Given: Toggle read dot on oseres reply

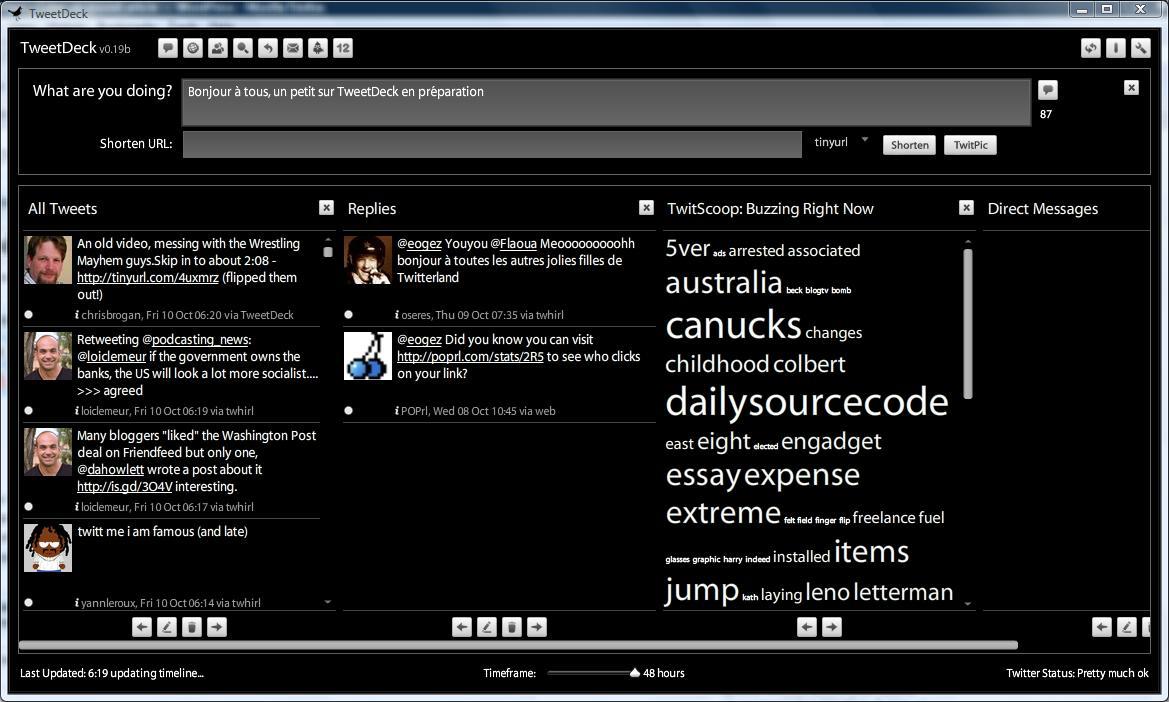Looking at the screenshot, I should tap(348, 314).
